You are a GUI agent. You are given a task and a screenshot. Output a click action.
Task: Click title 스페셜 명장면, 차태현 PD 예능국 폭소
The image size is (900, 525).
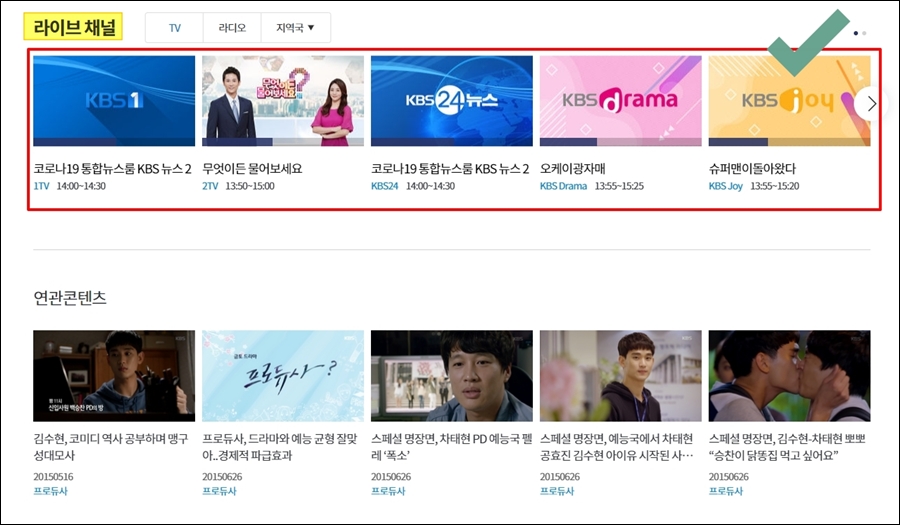click(x=452, y=447)
